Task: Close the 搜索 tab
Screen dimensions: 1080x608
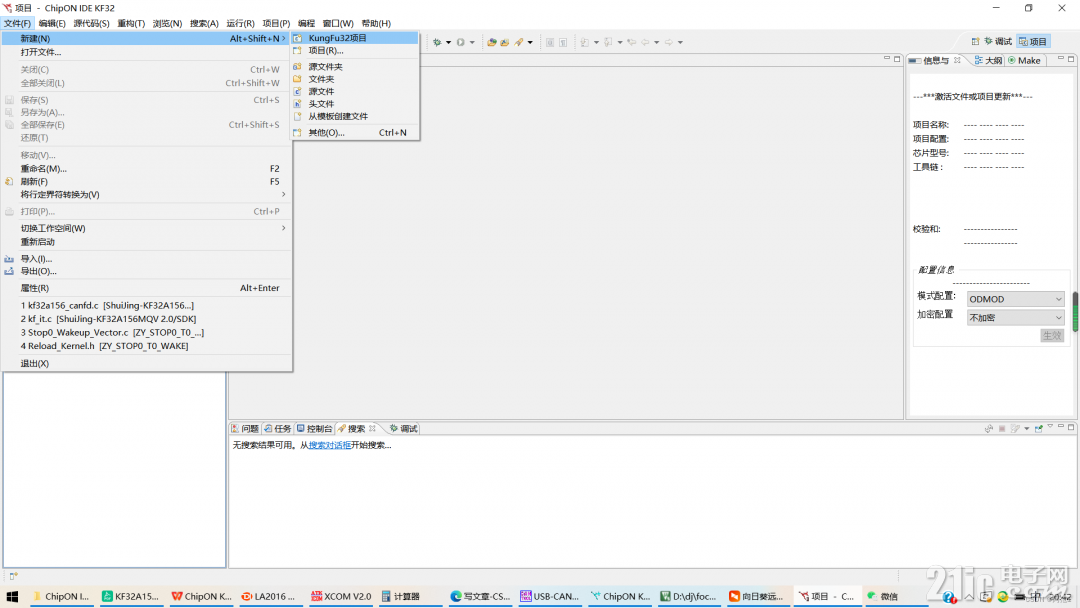Action: click(373, 428)
